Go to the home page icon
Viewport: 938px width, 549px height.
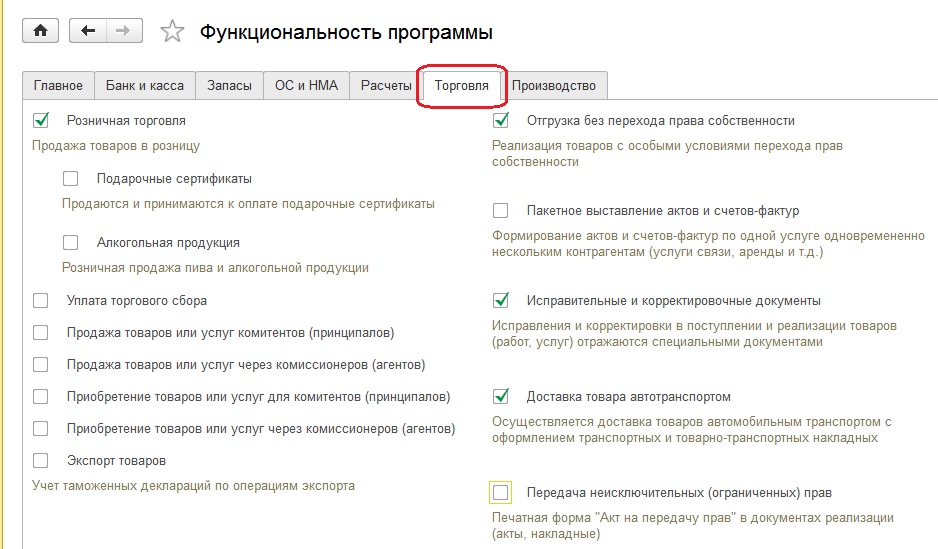pyautogui.click(x=41, y=31)
